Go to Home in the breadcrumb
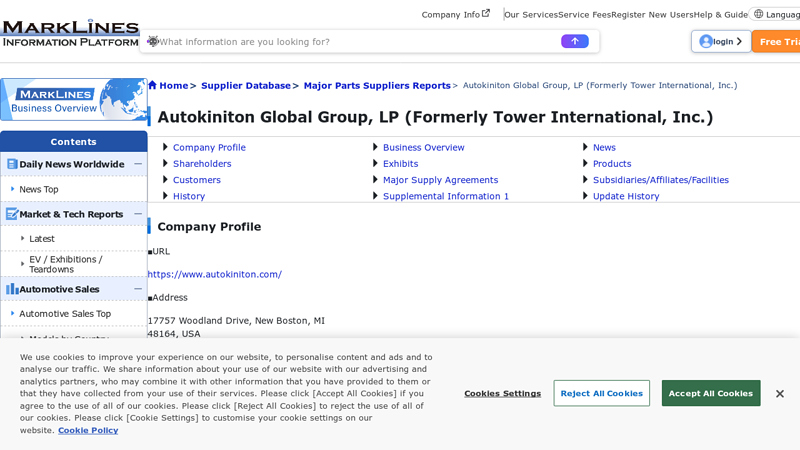The height and width of the screenshot is (450, 800). coord(173,86)
